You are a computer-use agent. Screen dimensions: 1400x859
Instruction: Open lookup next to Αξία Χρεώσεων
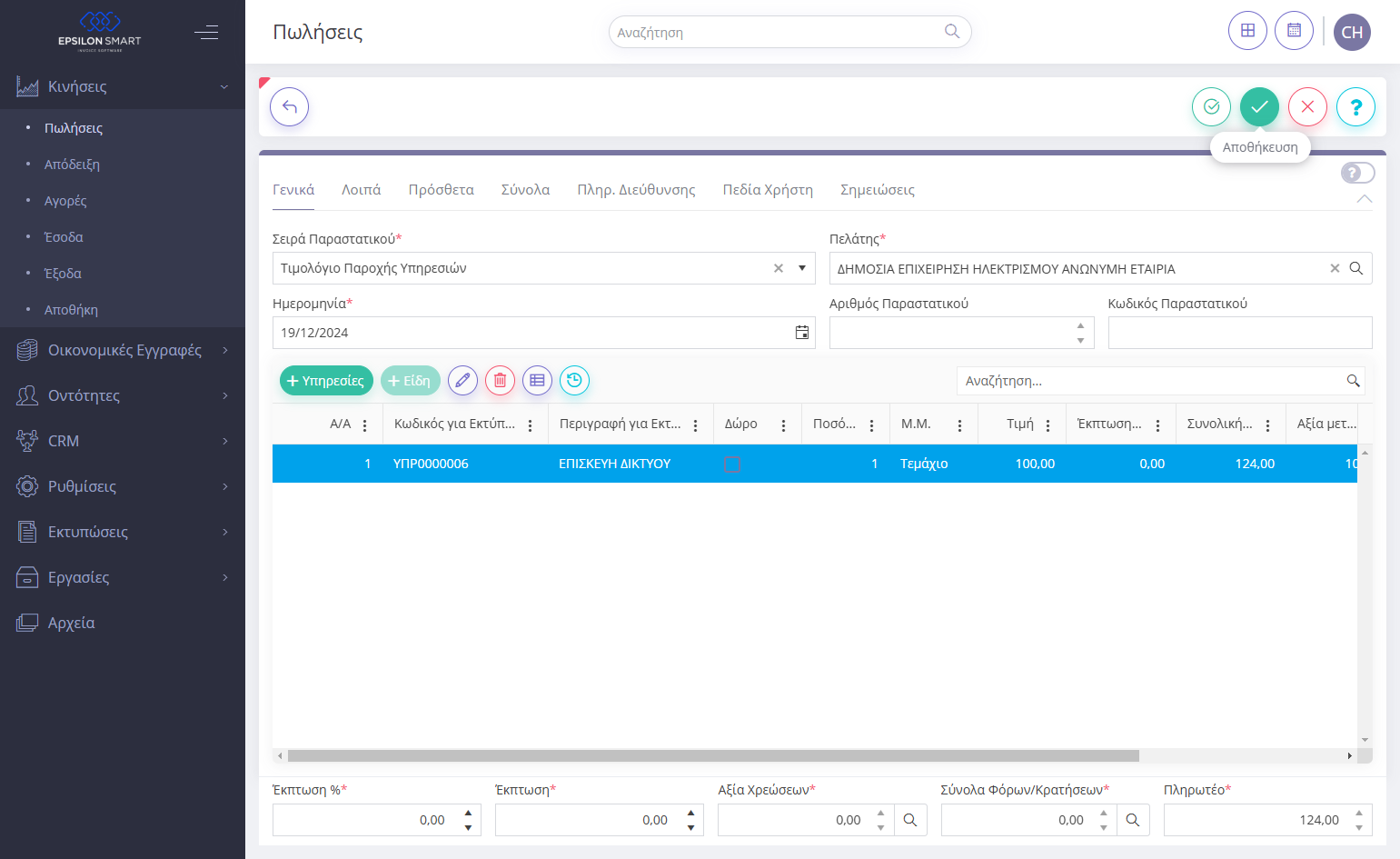tap(910, 820)
